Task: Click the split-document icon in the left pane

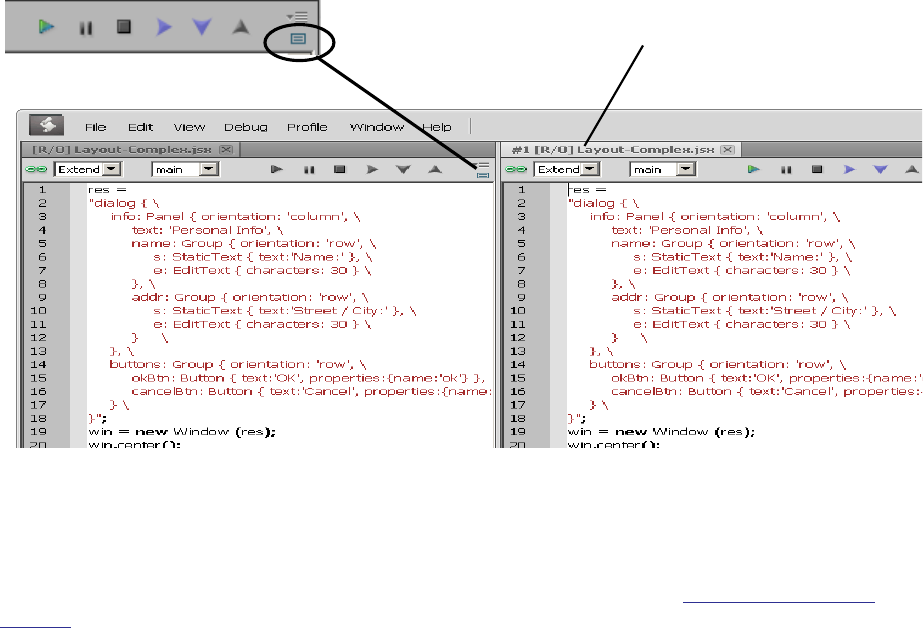Action: [483, 175]
